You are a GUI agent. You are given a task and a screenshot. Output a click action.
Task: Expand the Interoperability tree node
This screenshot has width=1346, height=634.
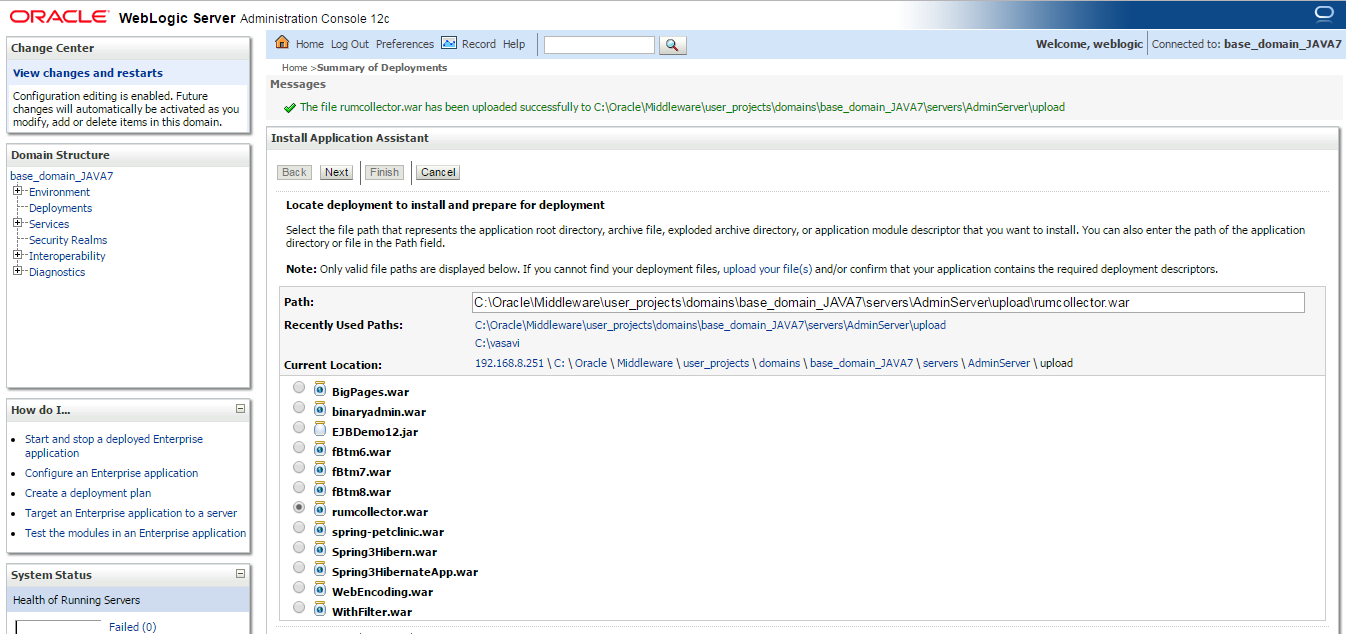[x=18, y=255]
